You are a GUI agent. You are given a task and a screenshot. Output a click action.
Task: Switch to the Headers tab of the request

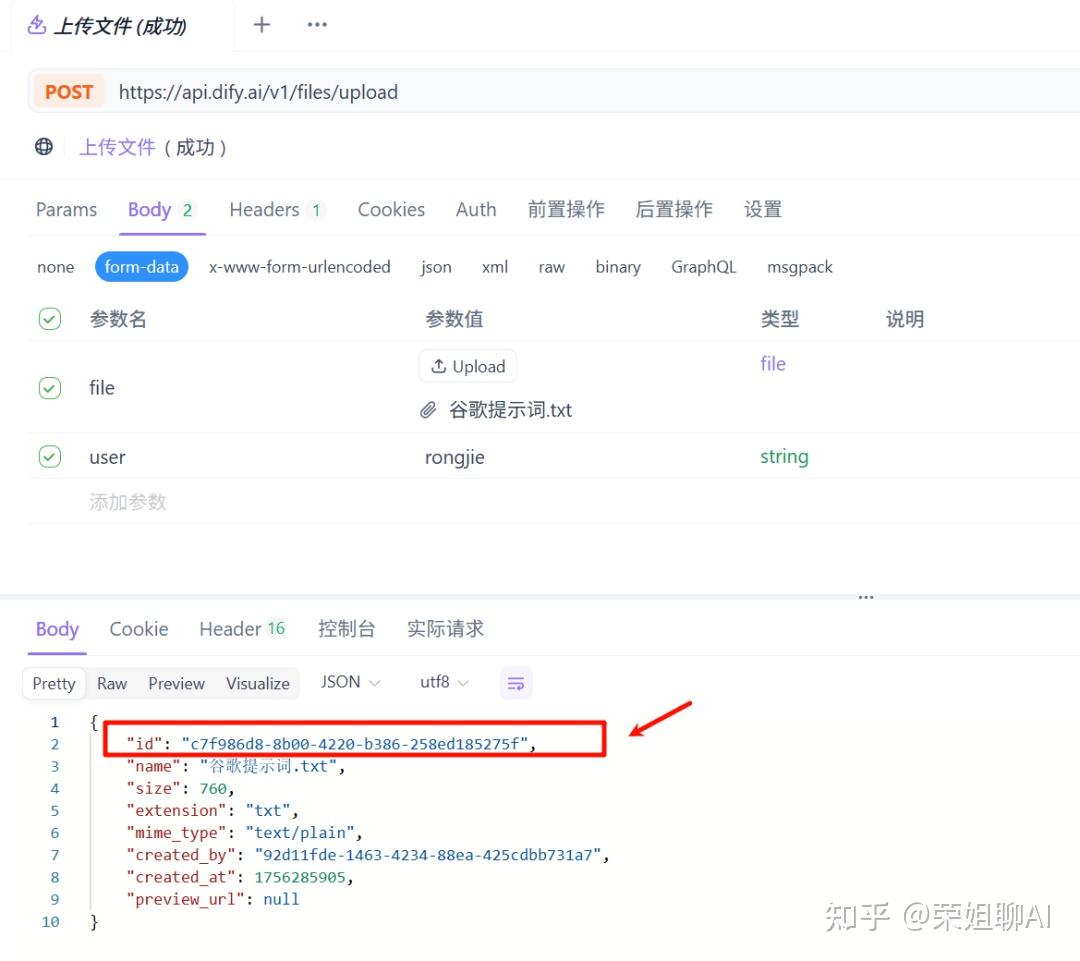pos(264,210)
